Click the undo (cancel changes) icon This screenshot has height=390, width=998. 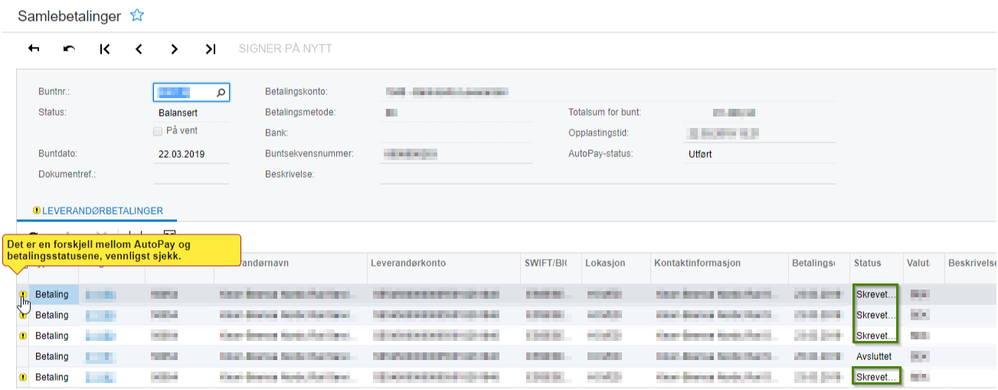[x=69, y=49]
